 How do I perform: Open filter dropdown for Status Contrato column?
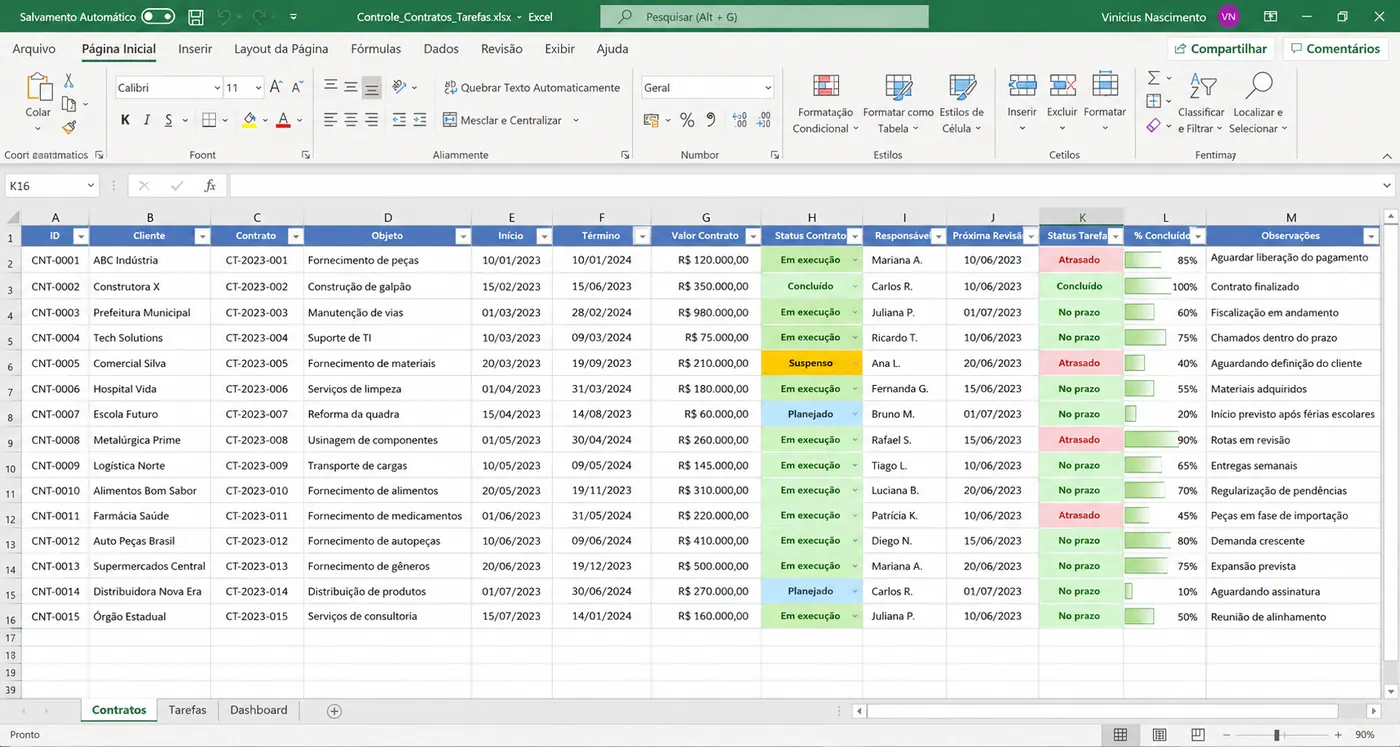point(854,236)
